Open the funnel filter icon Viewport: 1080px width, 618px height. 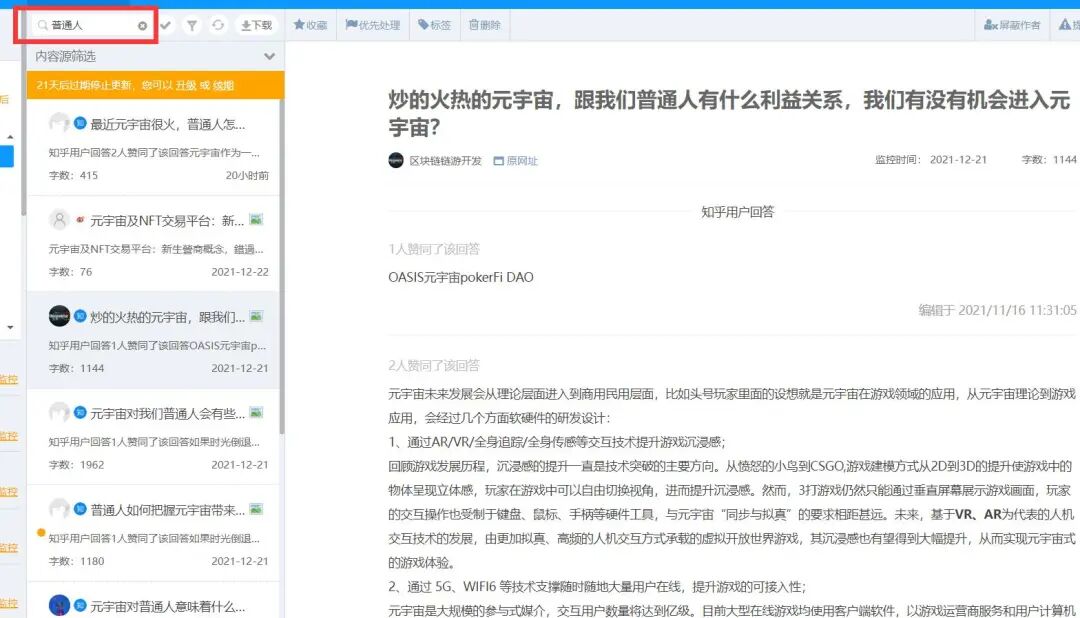point(191,25)
